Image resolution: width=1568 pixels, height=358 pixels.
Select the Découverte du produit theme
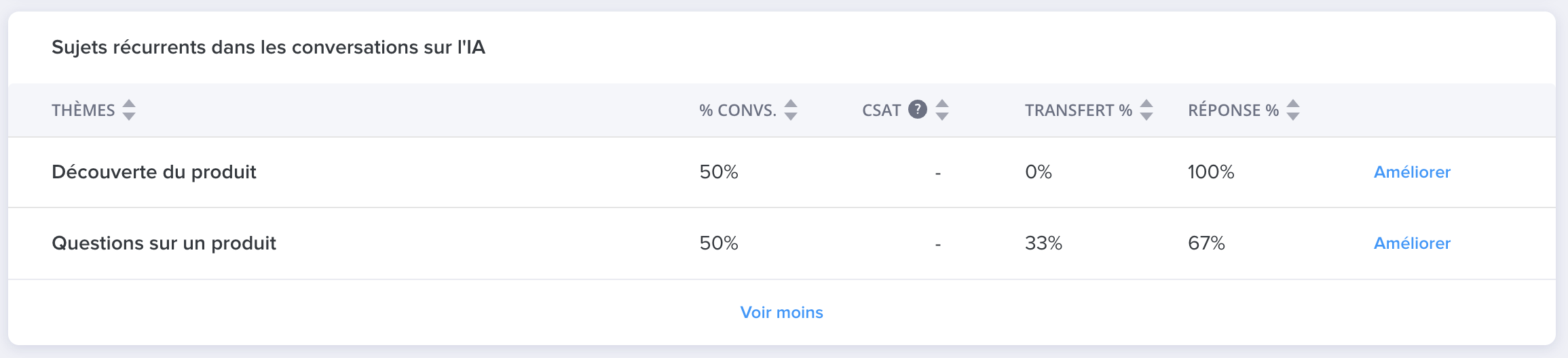(x=154, y=172)
